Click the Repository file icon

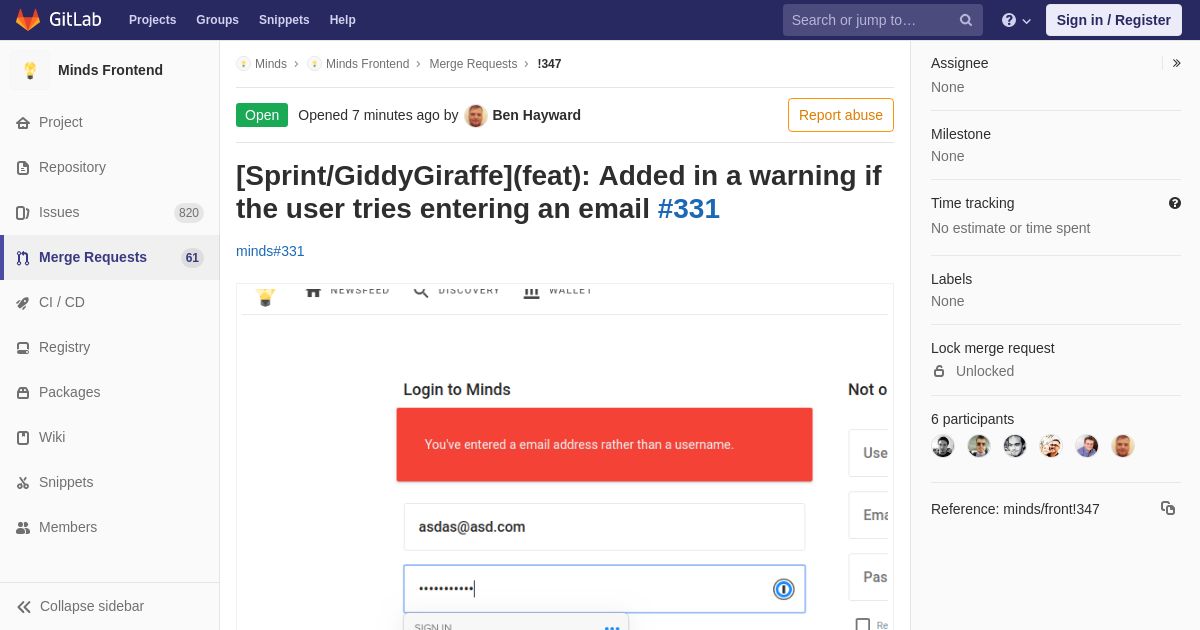point(23,168)
